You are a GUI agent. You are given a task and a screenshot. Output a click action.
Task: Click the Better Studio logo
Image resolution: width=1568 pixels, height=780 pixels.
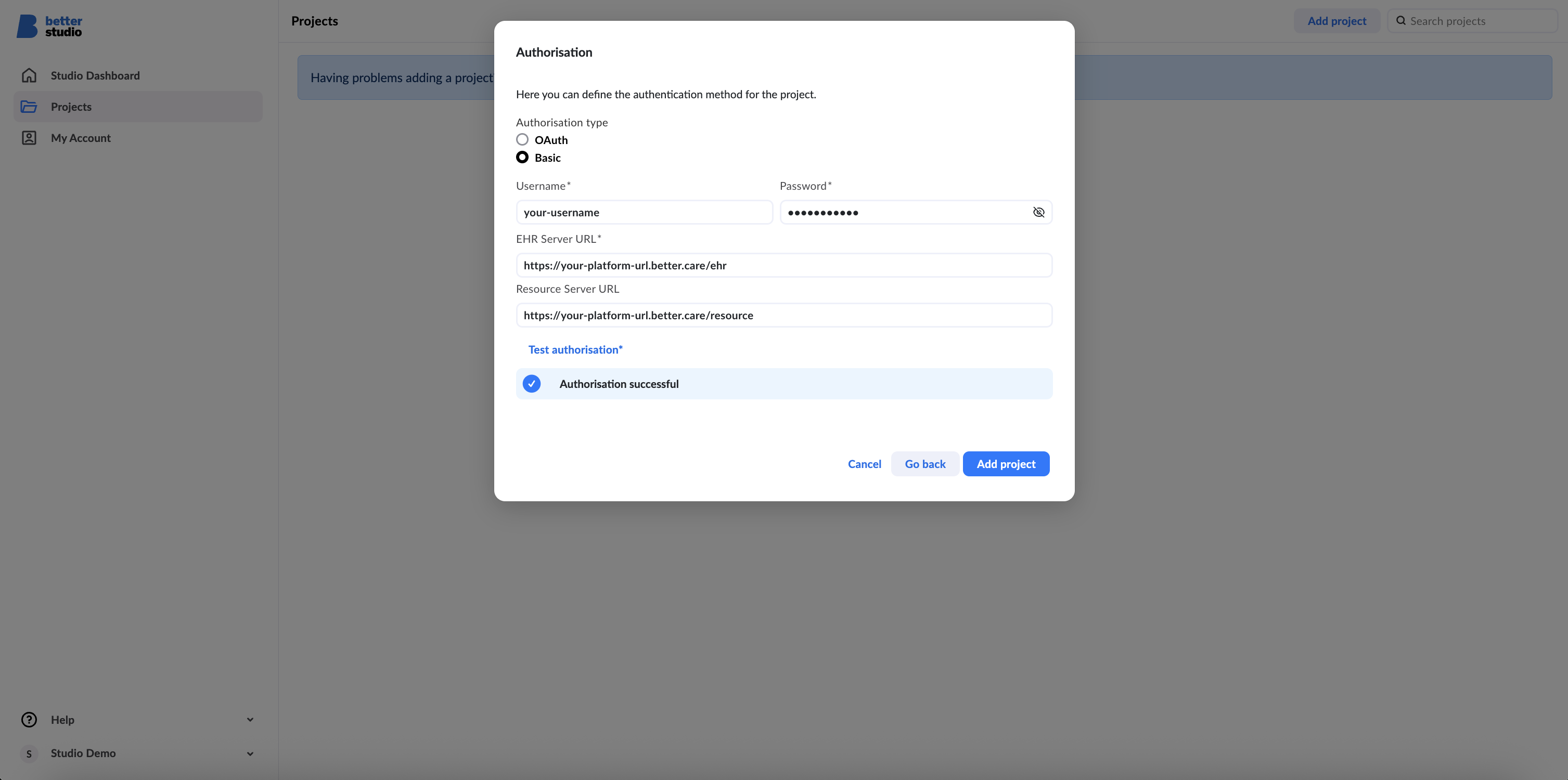click(49, 26)
